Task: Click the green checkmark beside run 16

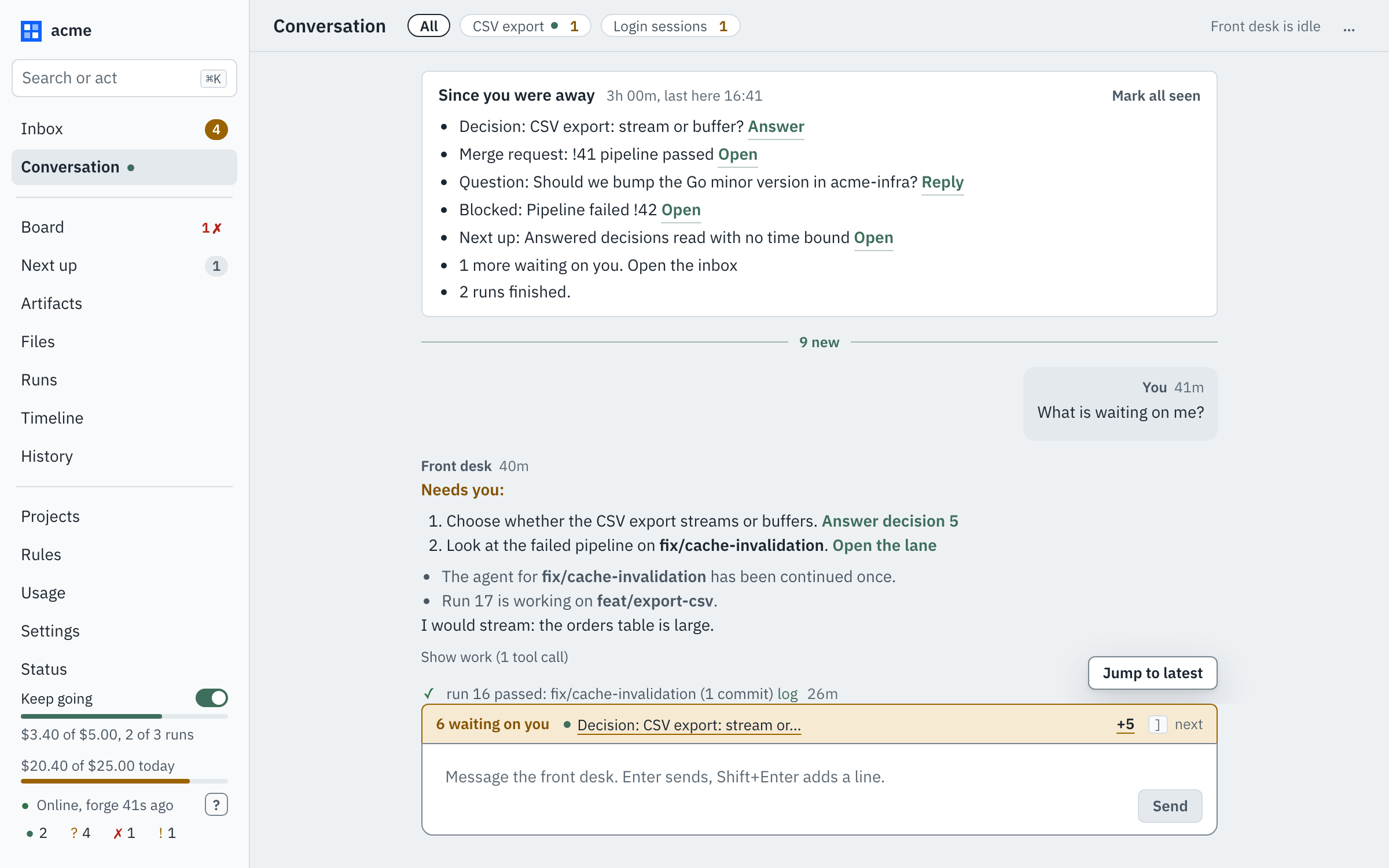Action: point(429,693)
